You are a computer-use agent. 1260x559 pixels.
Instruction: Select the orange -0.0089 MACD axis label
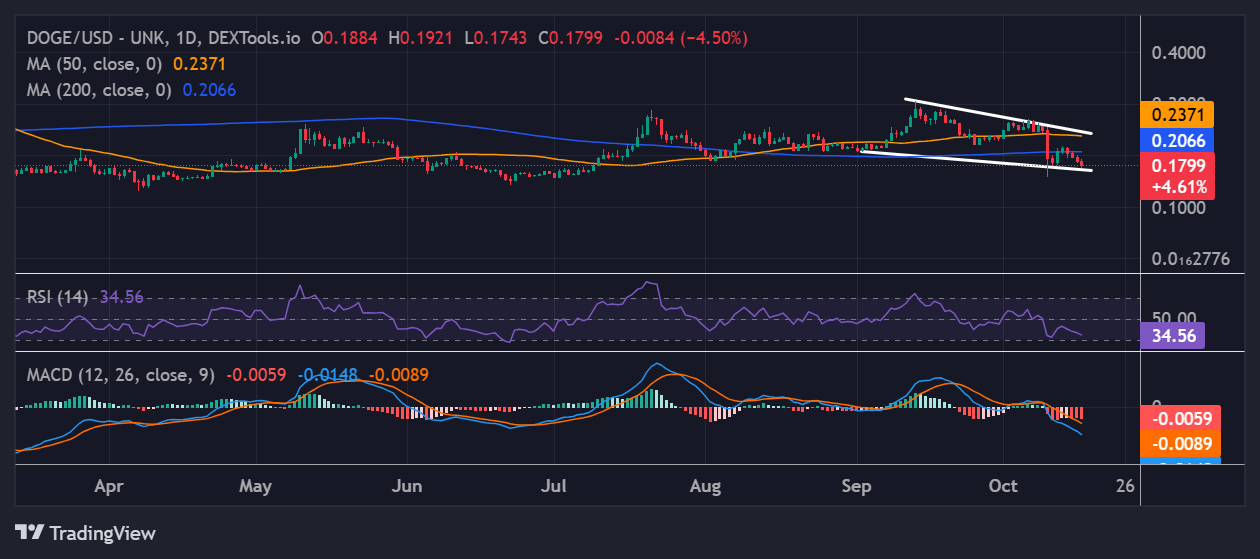pos(1177,444)
